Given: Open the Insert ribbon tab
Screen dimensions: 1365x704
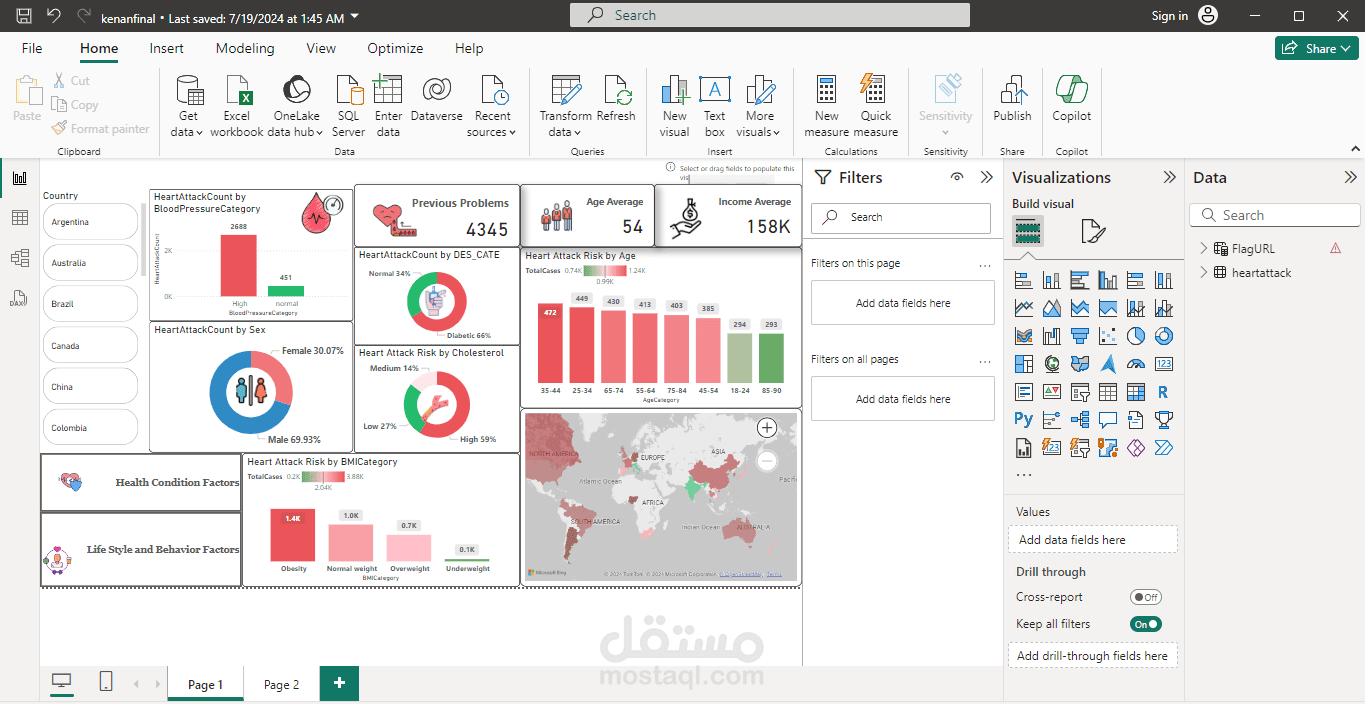Looking at the screenshot, I should pos(167,48).
